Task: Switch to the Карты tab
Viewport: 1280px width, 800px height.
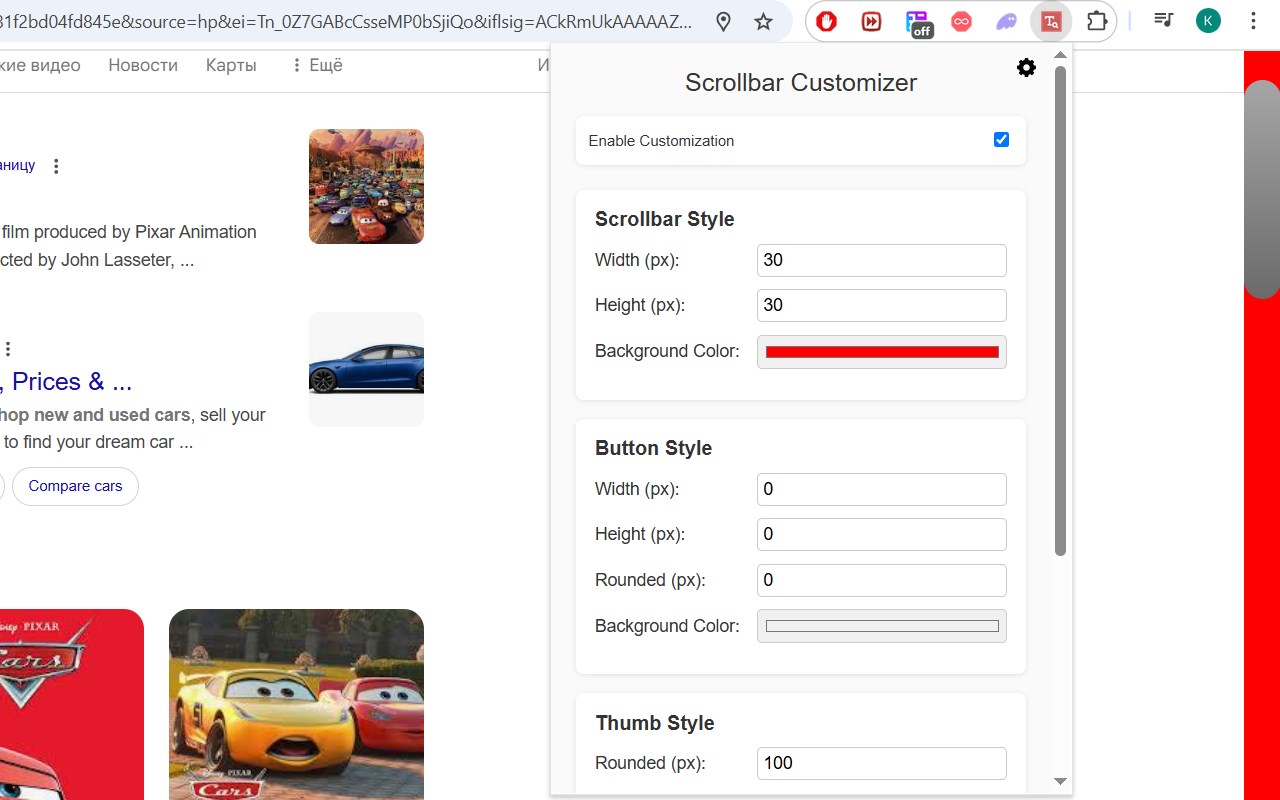Action: pos(231,65)
